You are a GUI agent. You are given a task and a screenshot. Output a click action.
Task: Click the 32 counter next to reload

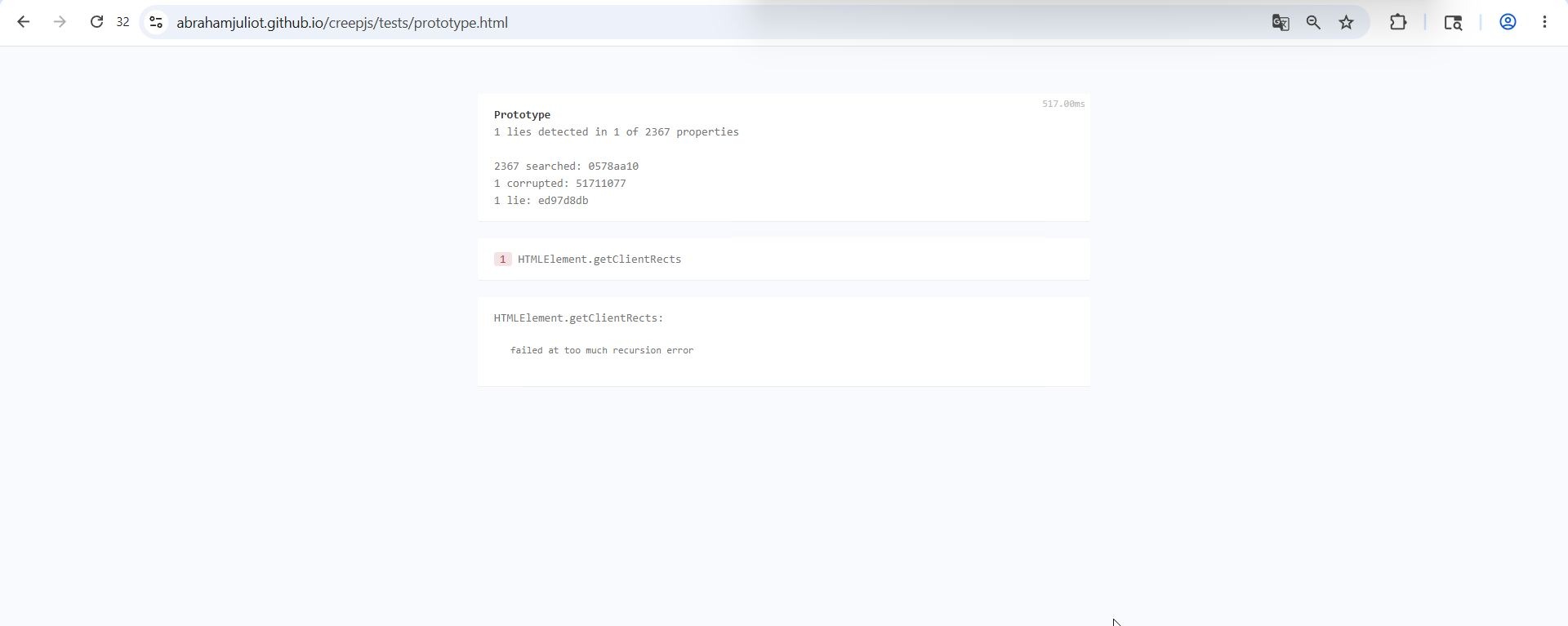(x=122, y=23)
